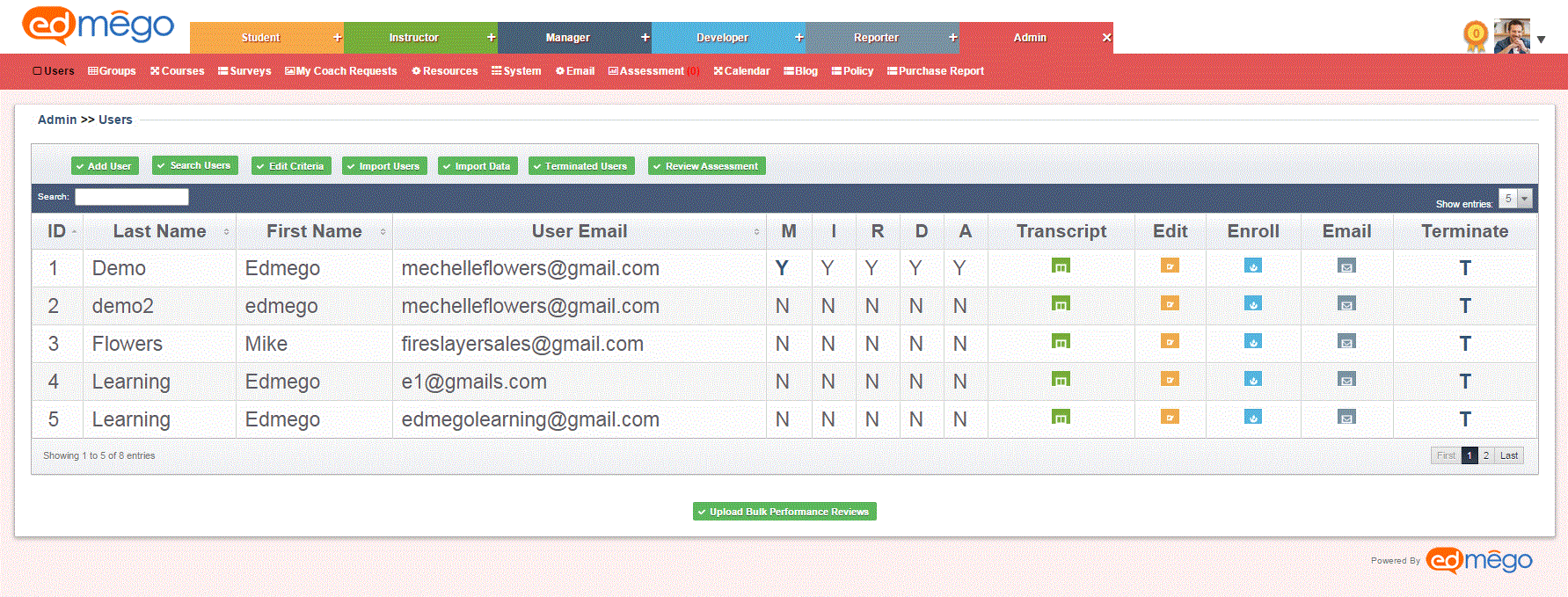Open the Purchase Report menu item
Image resolution: width=1568 pixels, height=597 pixels.
(936, 71)
